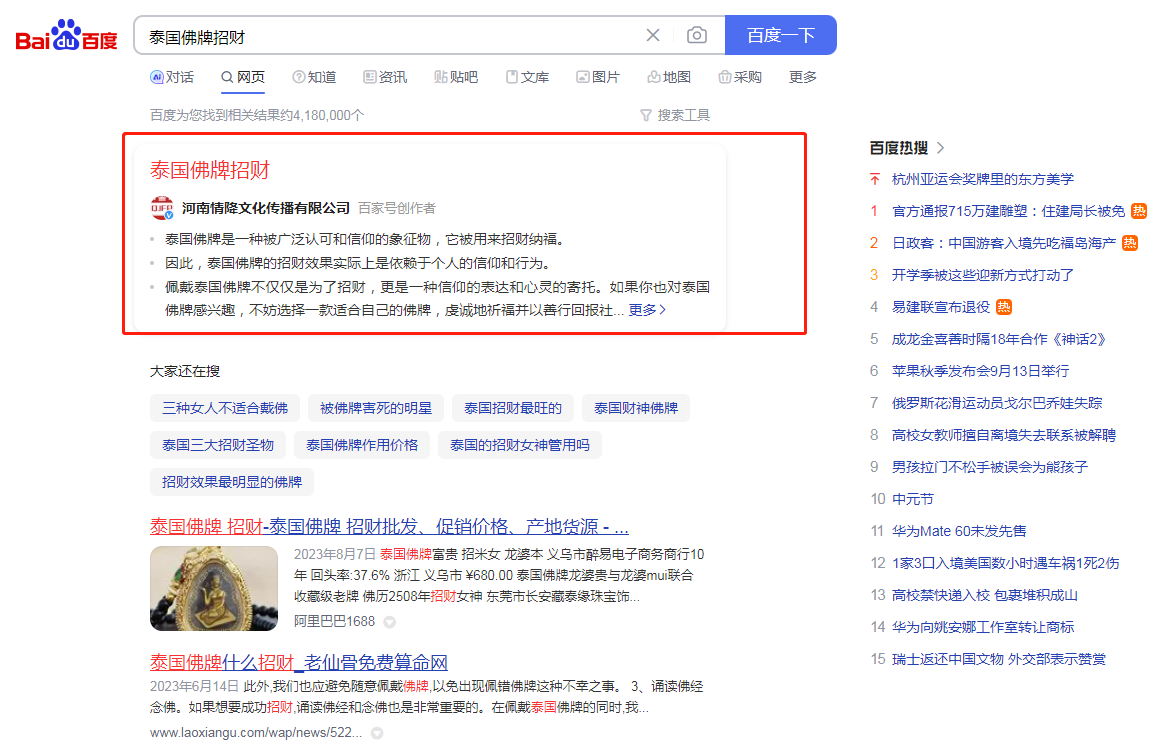Open featured result title 泰国佛牌招财
The height and width of the screenshot is (744, 1163).
pyautogui.click(x=210, y=170)
